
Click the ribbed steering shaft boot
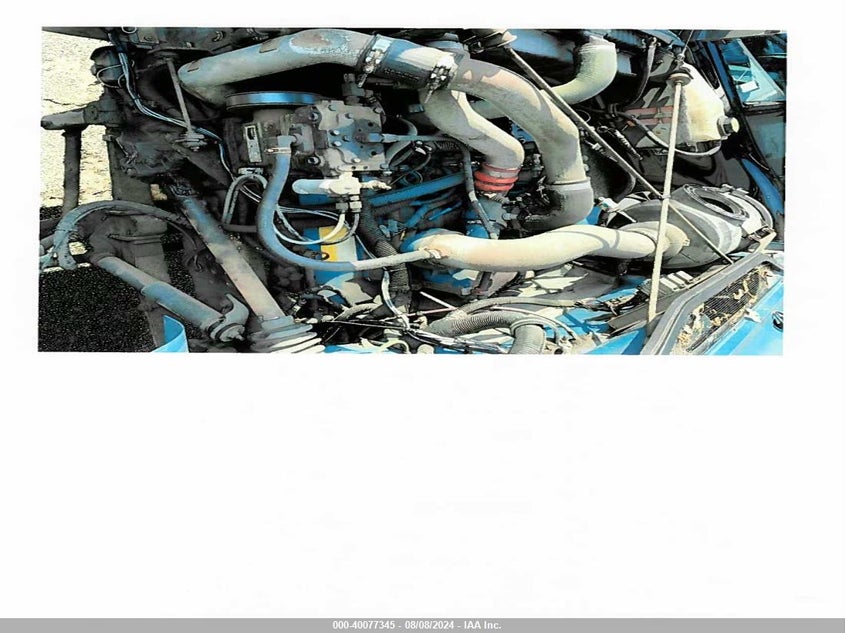284,336
